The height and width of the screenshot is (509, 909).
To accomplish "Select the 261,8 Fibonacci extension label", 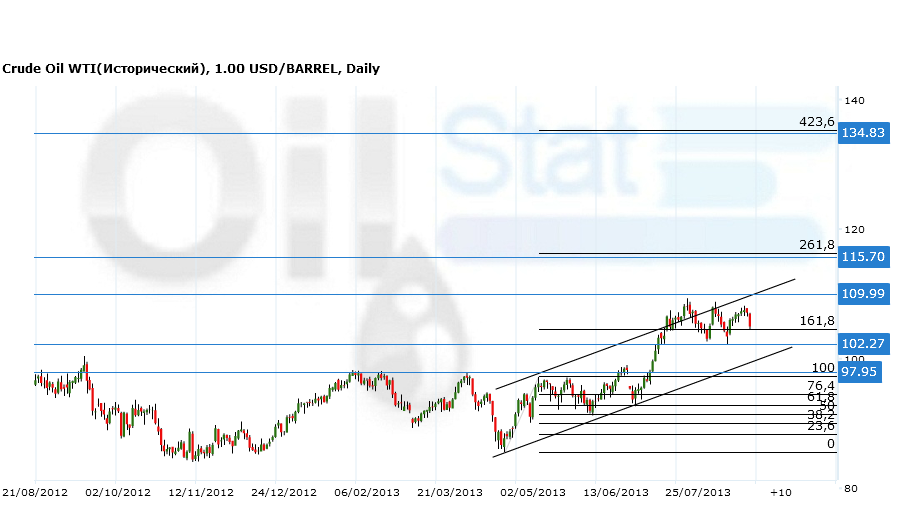I will point(817,245).
